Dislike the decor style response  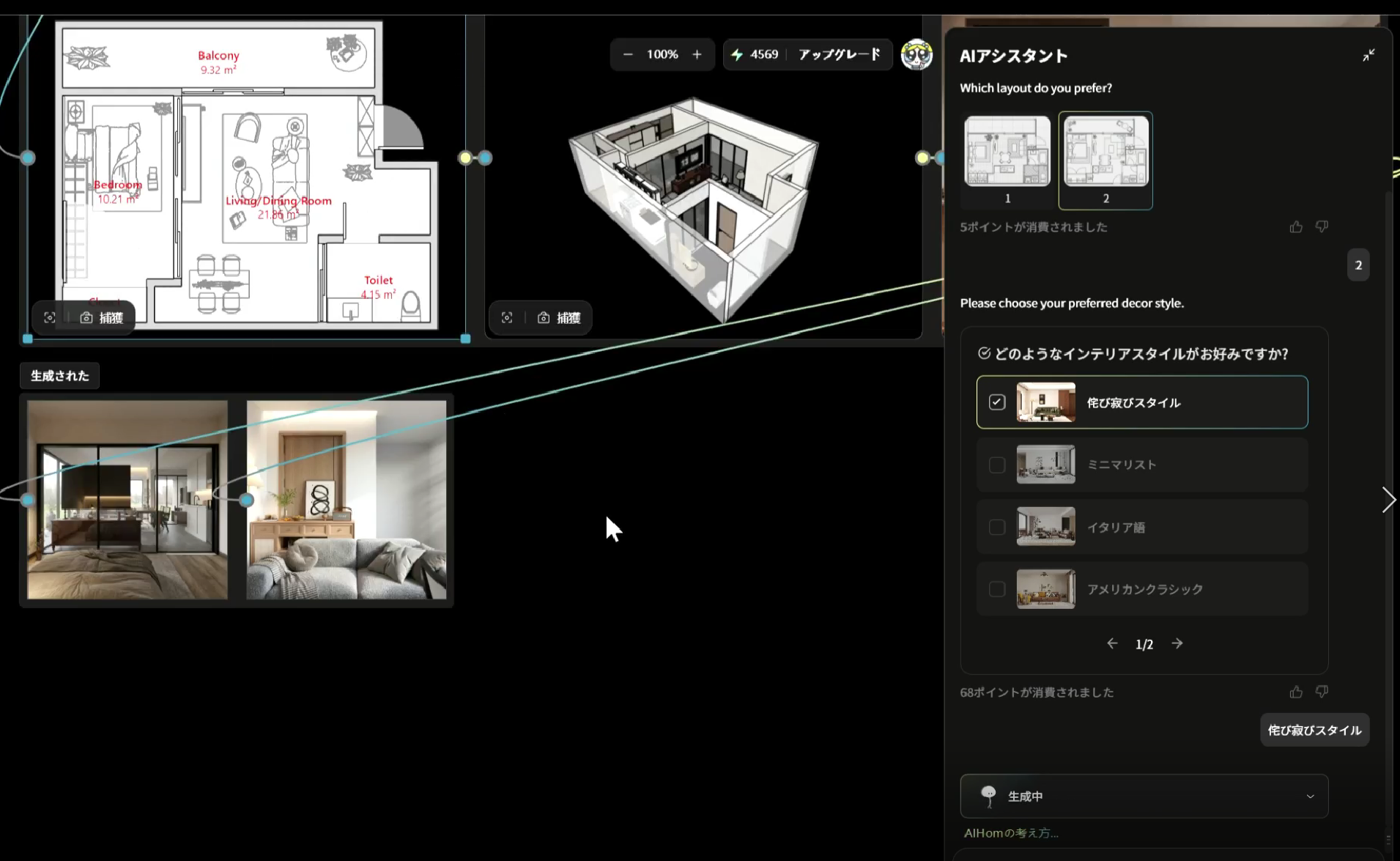1322,692
